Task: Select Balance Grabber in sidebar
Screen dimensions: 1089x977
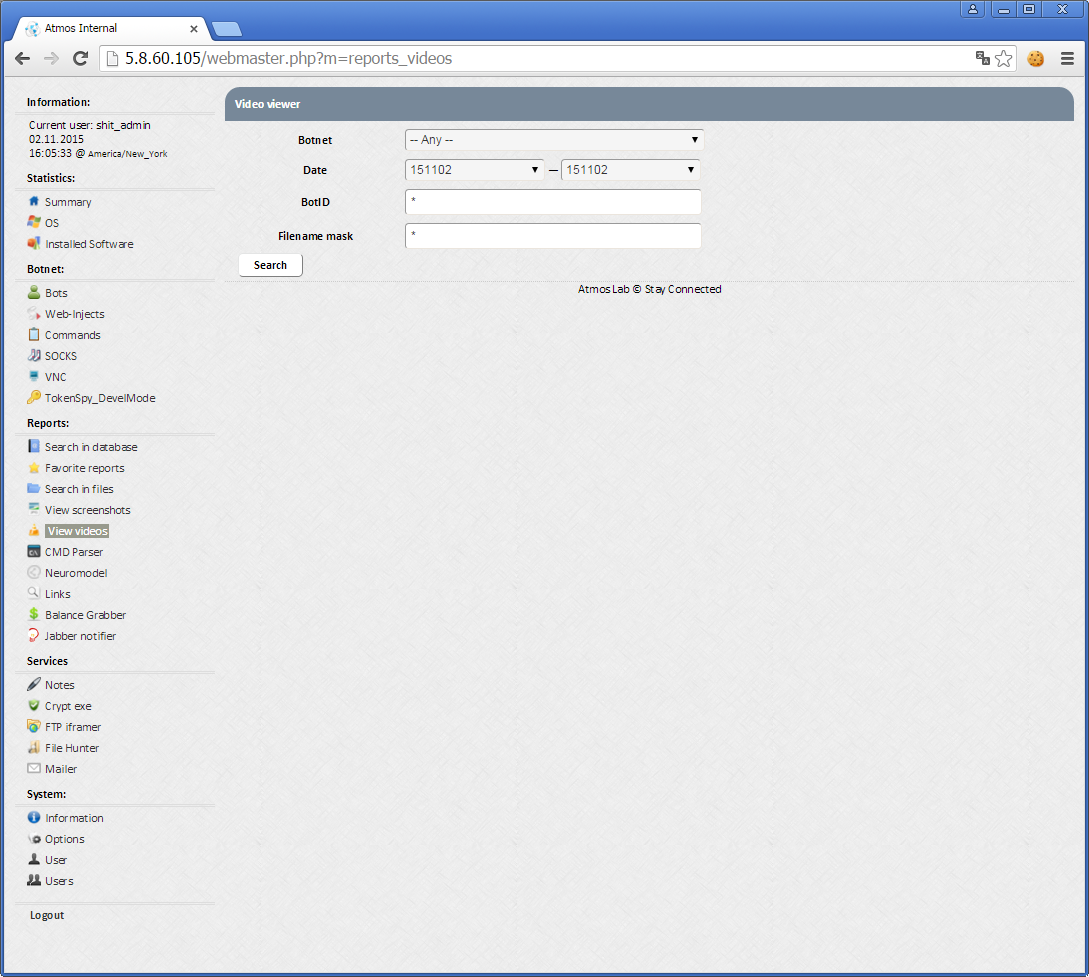Action: 85,615
